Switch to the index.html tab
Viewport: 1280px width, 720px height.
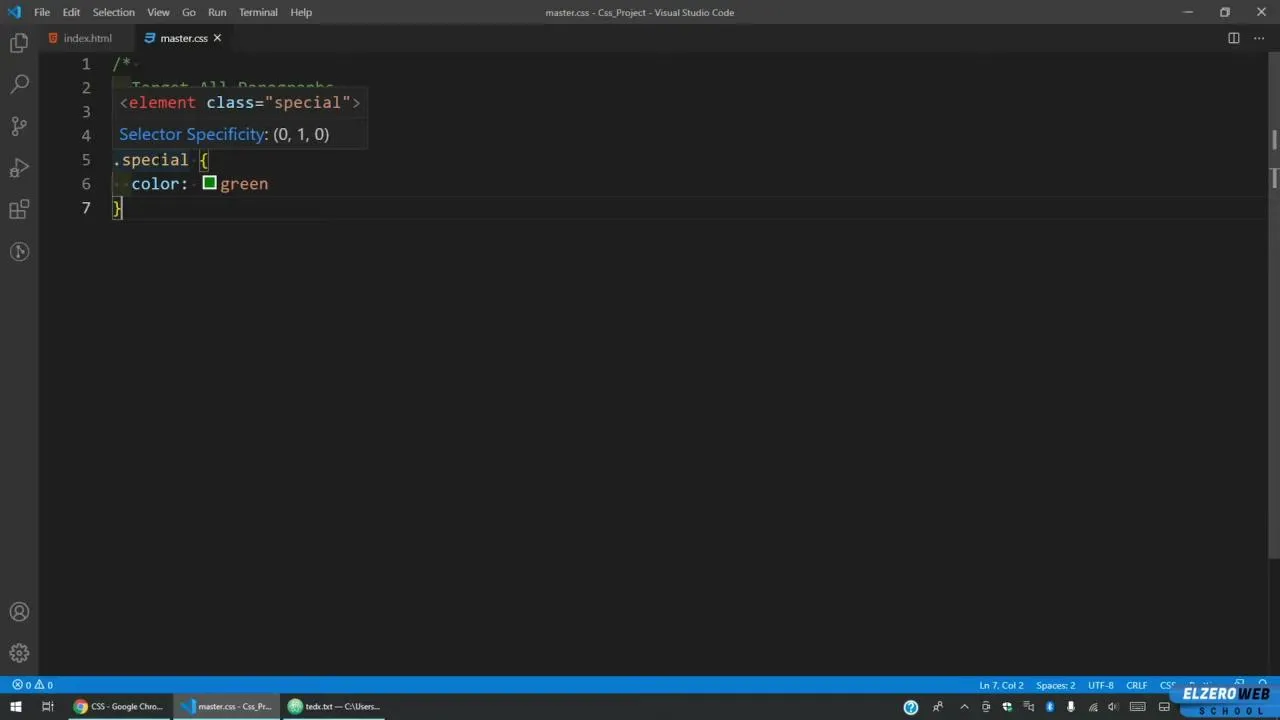(86, 38)
